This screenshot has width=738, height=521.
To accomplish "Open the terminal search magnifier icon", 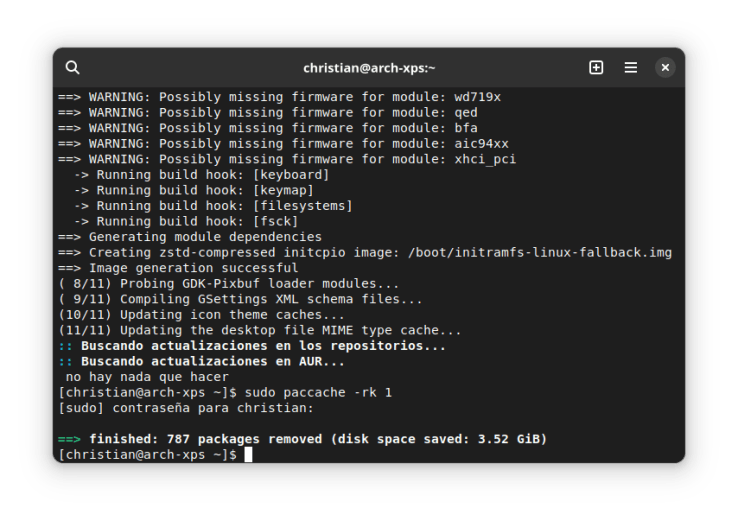I will point(72,67).
